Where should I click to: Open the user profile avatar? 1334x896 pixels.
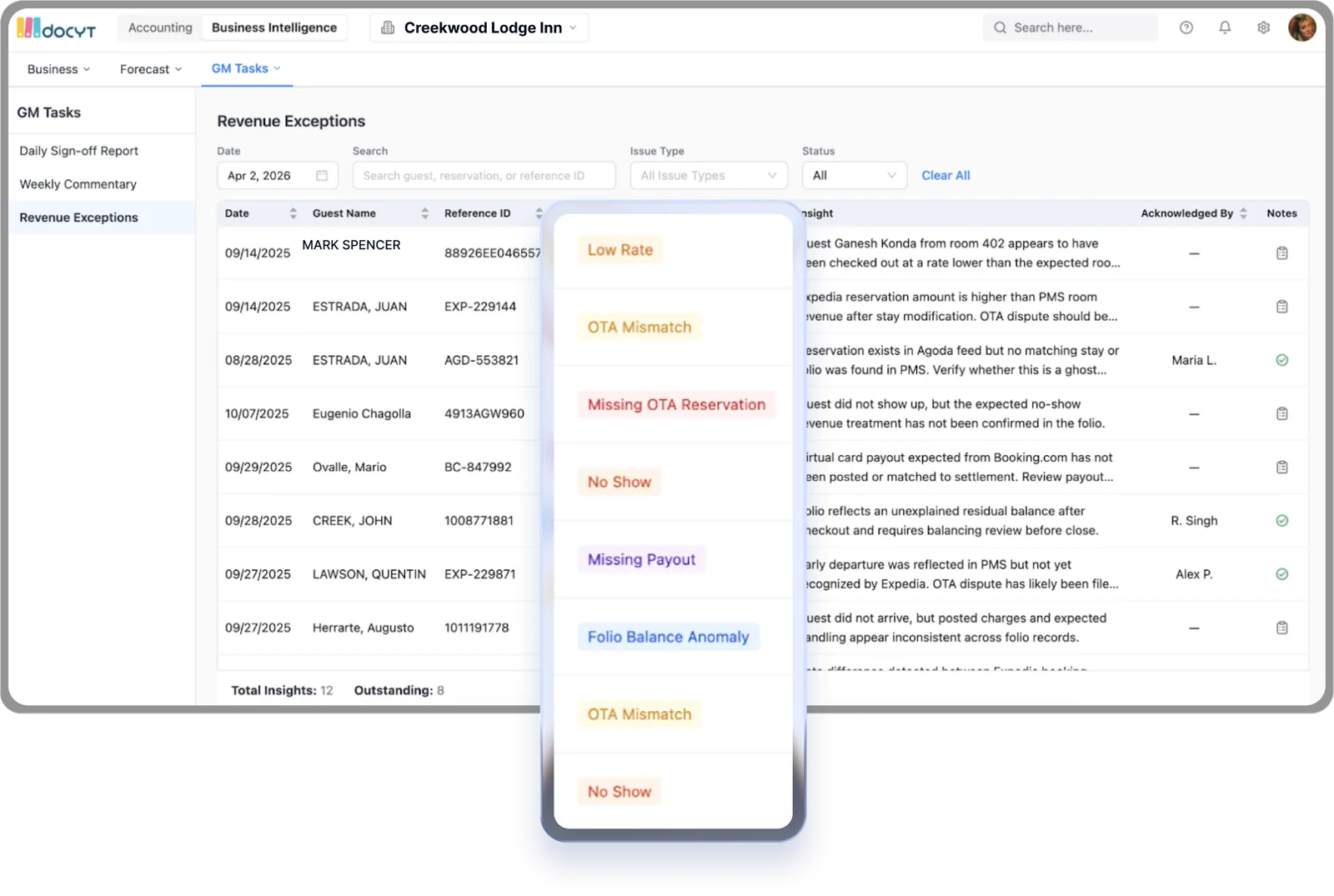pos(1301,28)
